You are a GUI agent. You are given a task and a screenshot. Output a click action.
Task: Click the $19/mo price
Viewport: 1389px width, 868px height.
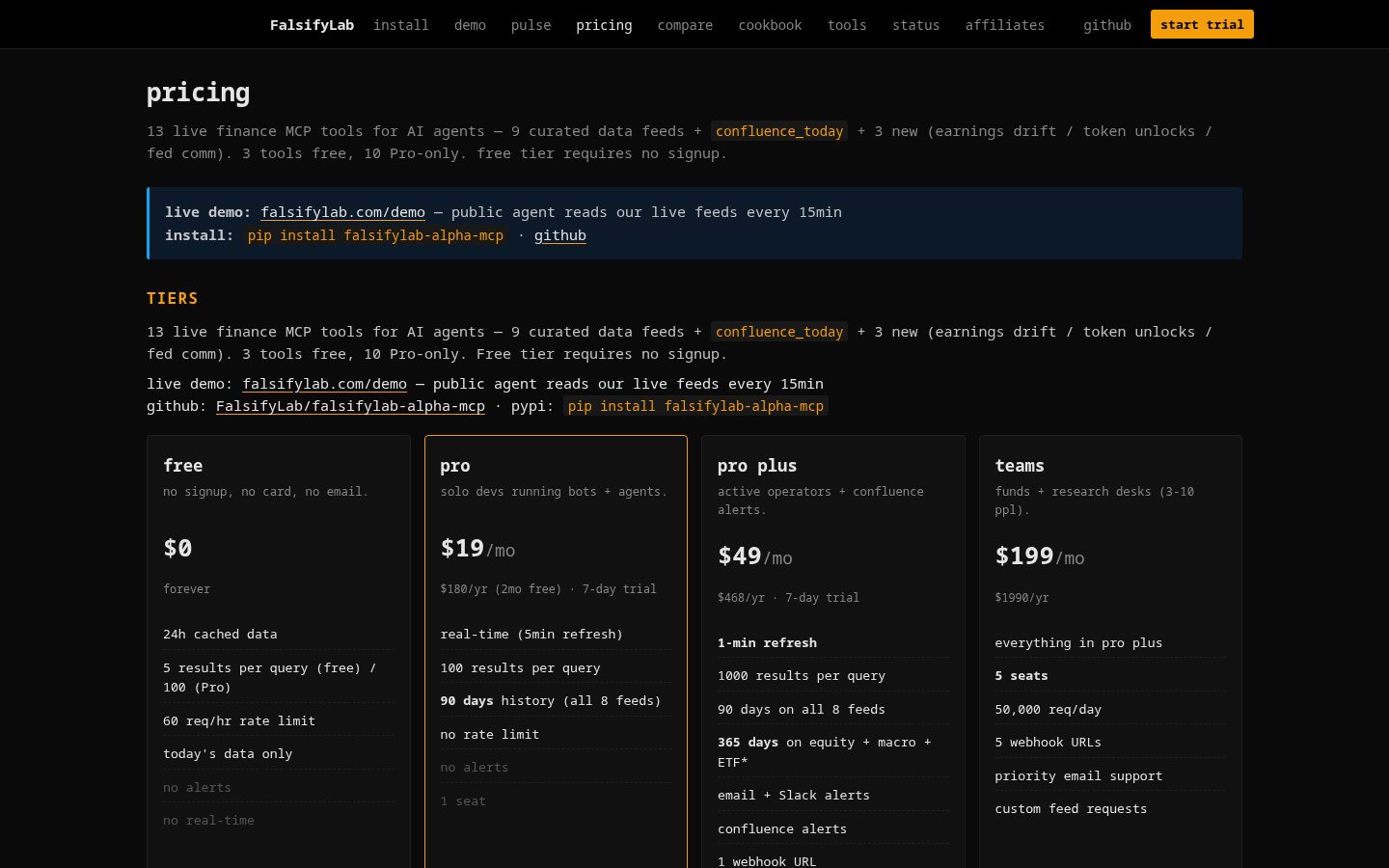[477, 549]
